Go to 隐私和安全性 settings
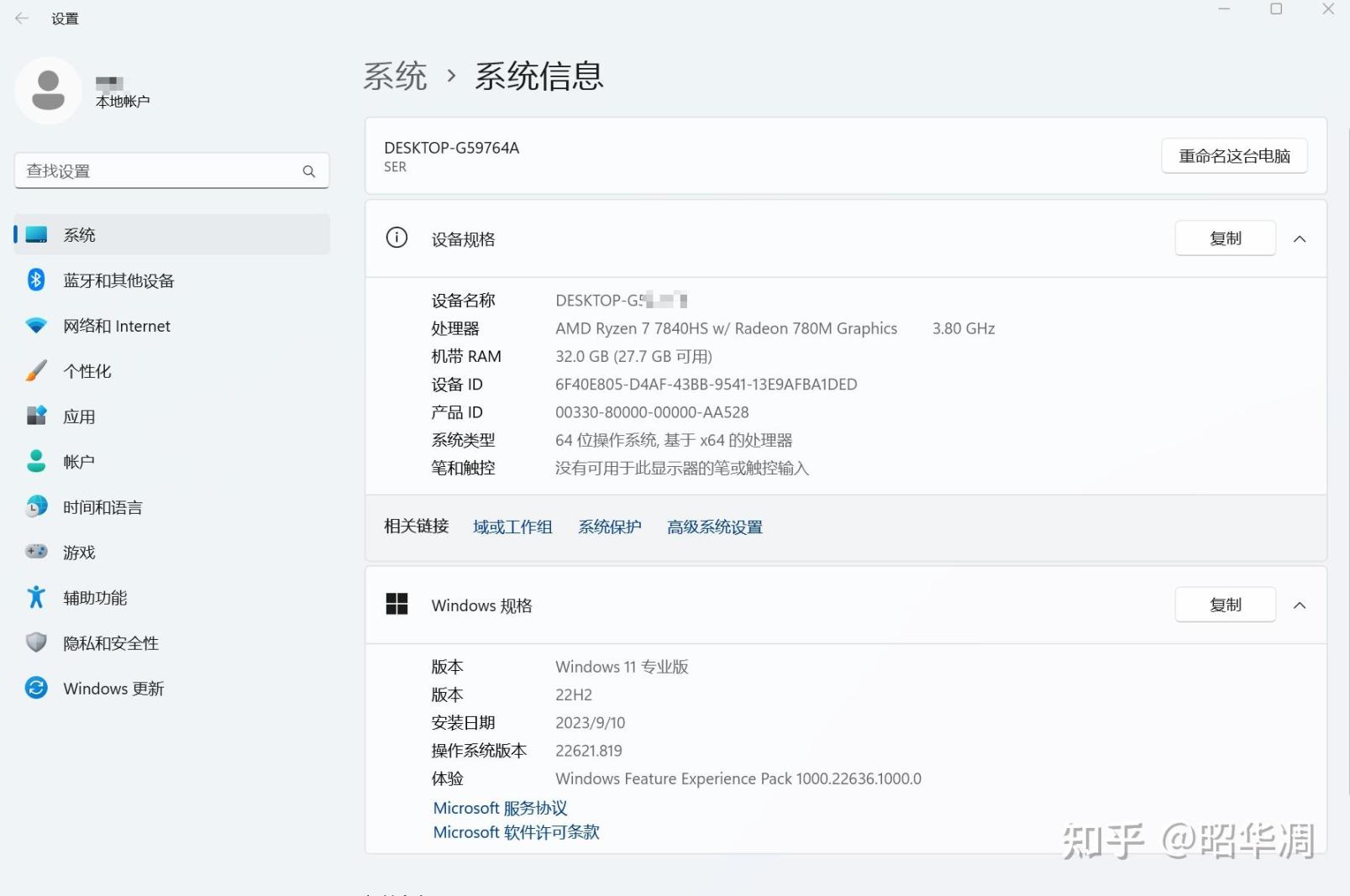1350x896 pixels. pos(171,643)
